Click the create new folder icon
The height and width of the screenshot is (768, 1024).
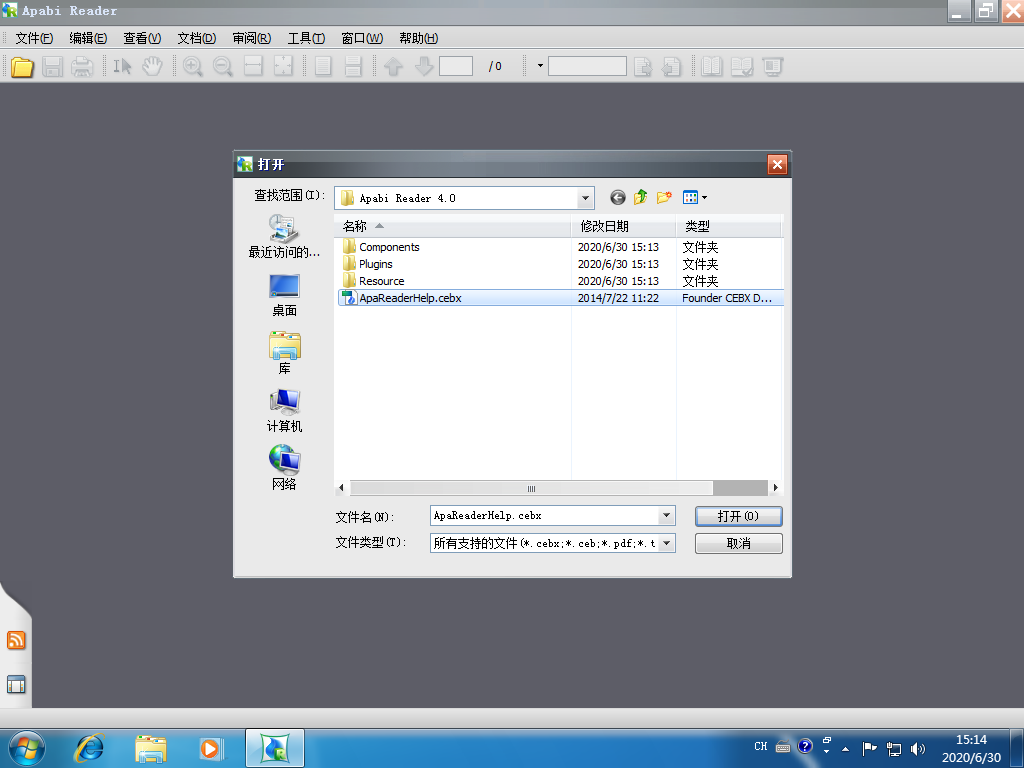click(664, 197)
